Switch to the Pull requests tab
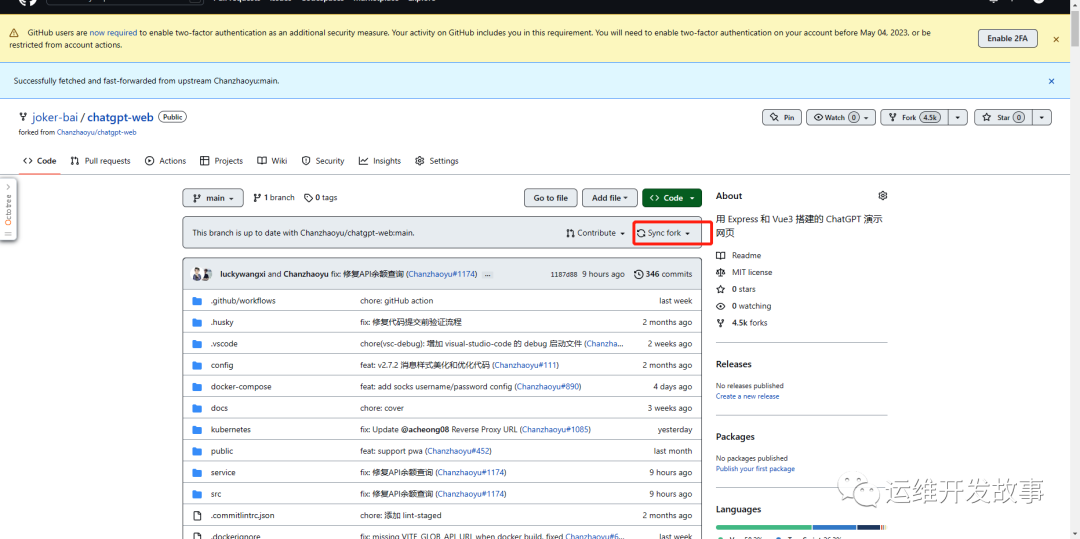Image resolution: width=1080 pixels, height=539 pixels. click(x=100, y=161)
